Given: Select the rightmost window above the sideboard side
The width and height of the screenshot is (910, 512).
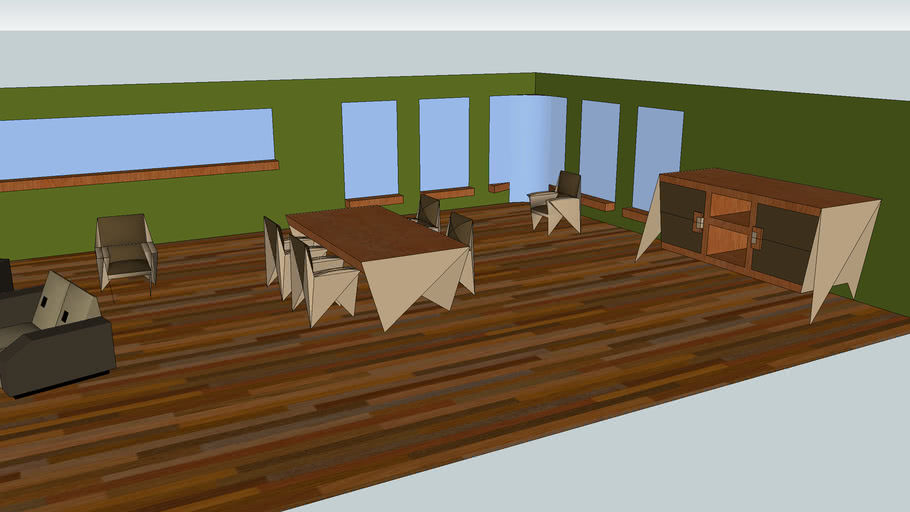Looking at the screenshot, I should (x=657, y=155).
